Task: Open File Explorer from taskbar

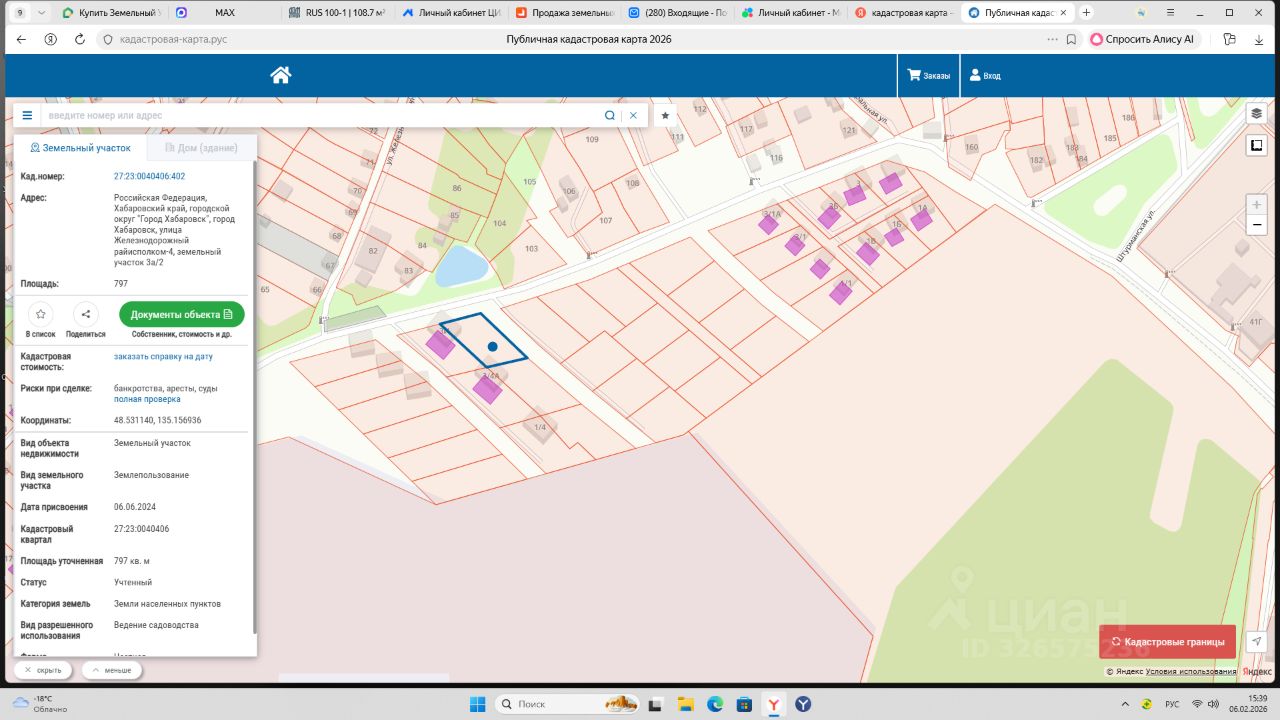Action: [x=685, y=704]
